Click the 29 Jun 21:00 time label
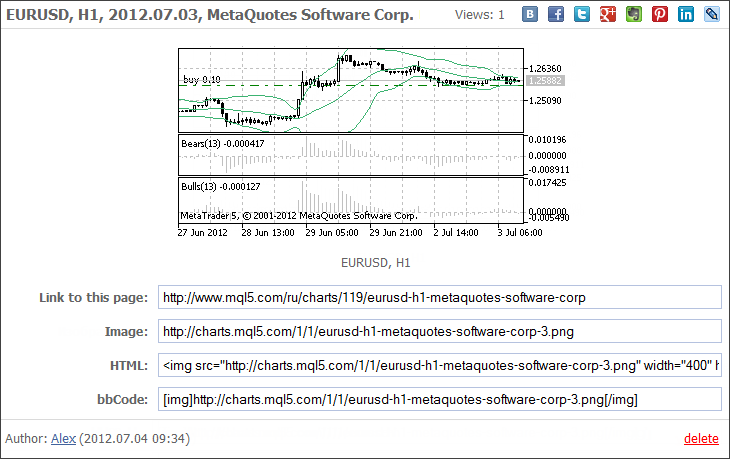The height and width of the screenshot is (459, 730). pos(396,232)
